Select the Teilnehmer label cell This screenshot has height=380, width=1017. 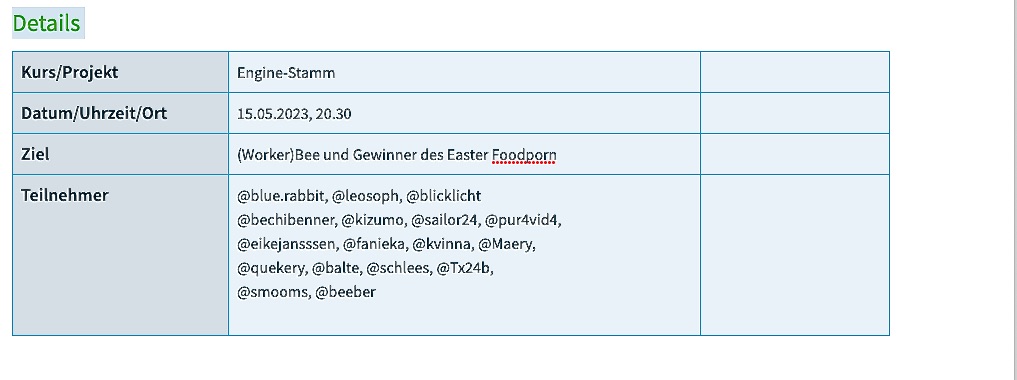tap(121, 255)
